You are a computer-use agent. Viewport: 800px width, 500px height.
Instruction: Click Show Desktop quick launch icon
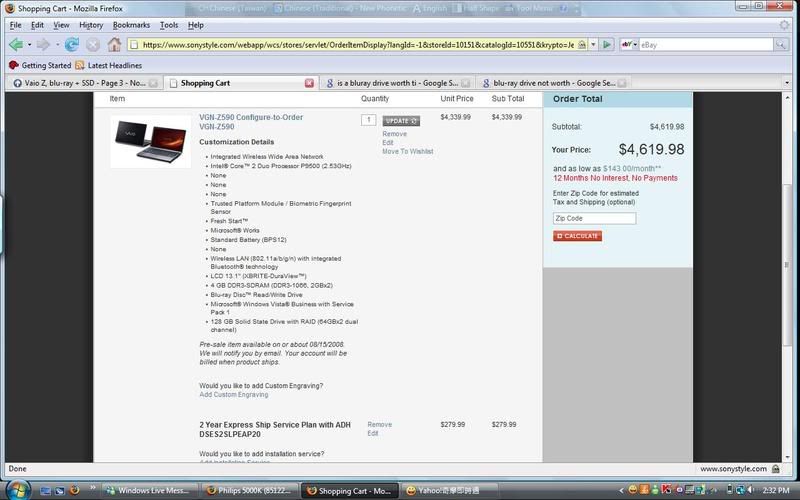(x=45, y=490)
